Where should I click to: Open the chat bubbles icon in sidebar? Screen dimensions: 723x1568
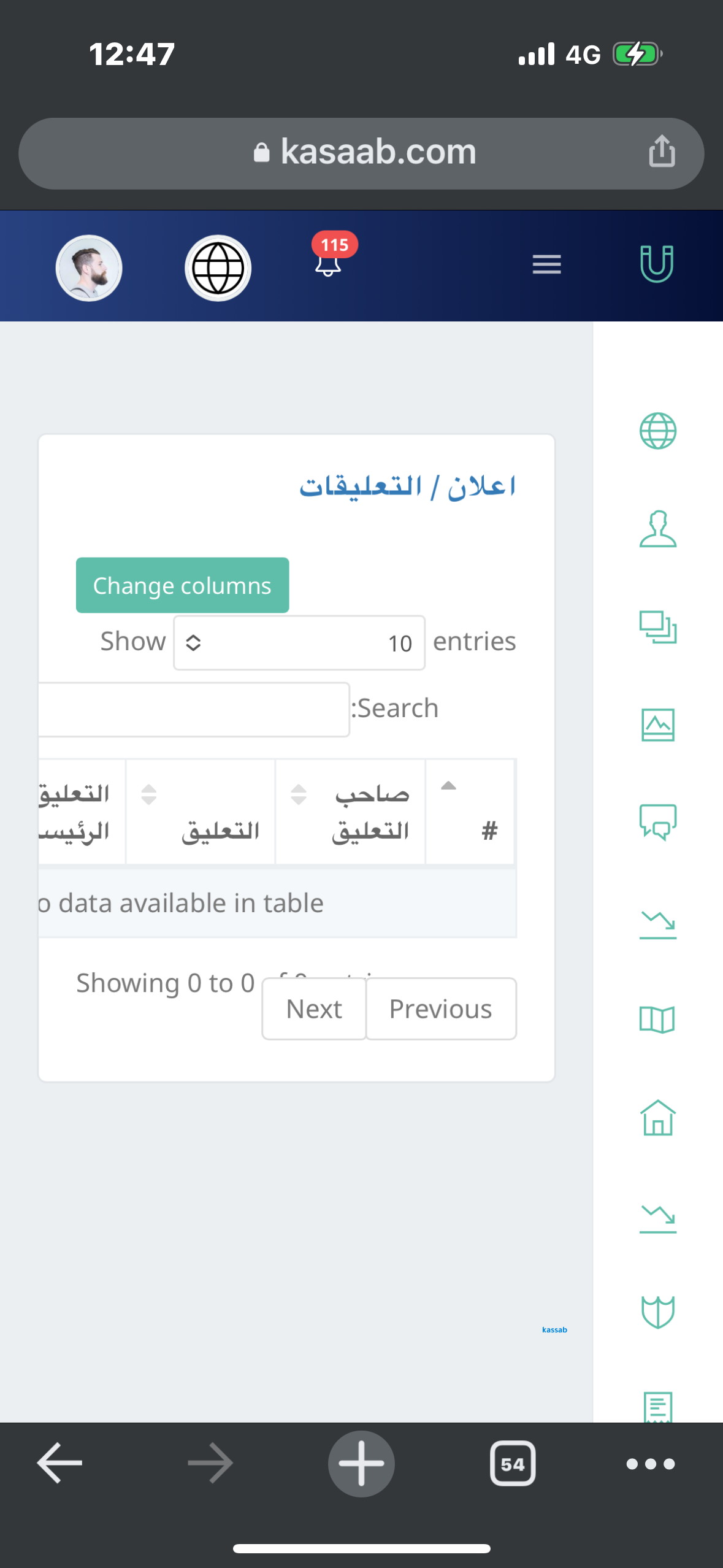(657, 822)
